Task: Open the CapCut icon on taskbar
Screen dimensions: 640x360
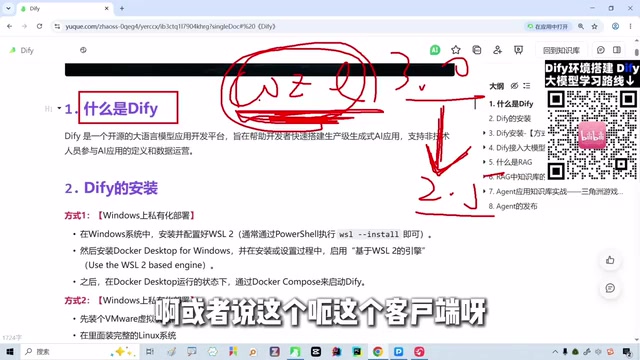Action: 316,351
